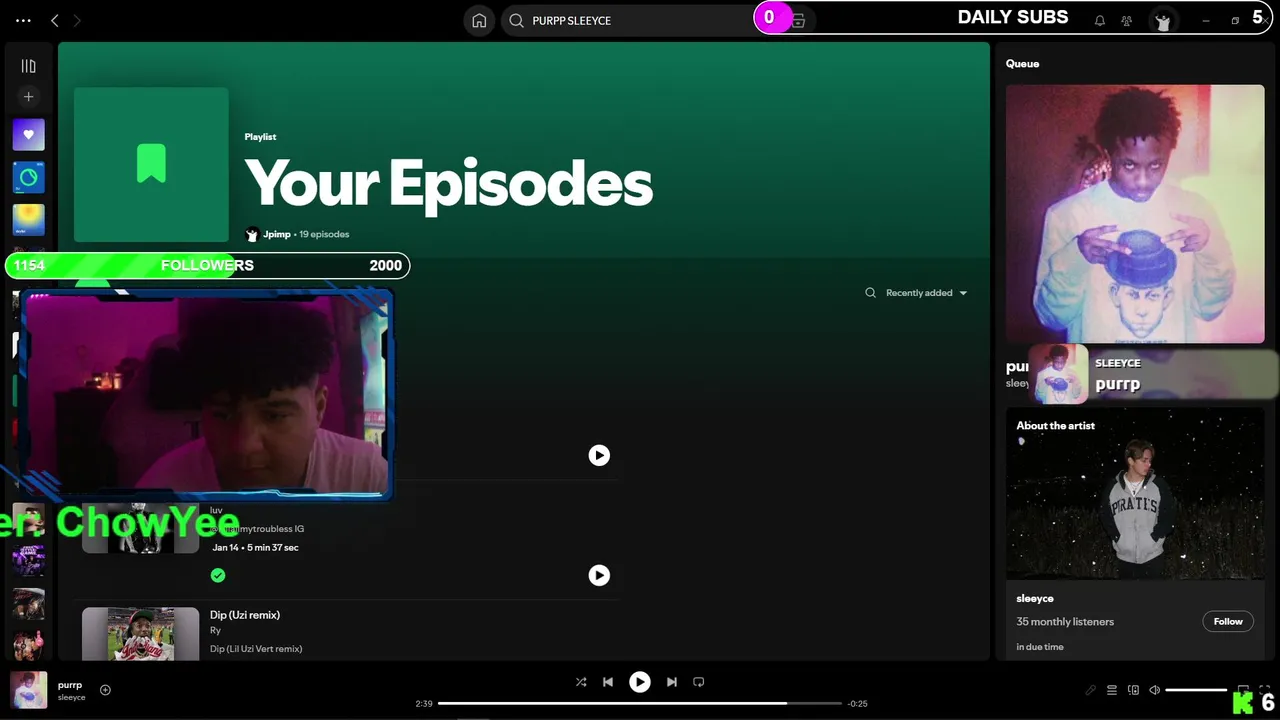Create a new playlist with plus icon
This screenshot has height=720, width=1280.
point(28,97)
